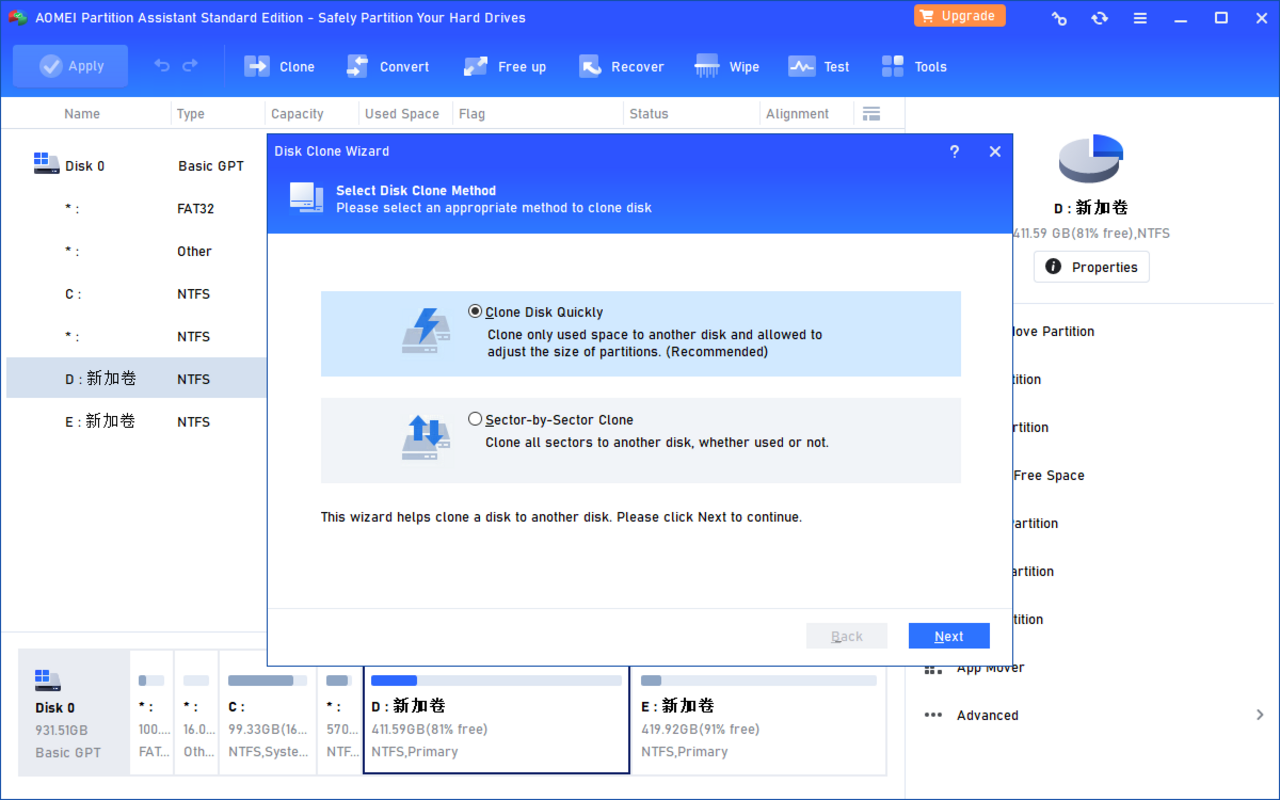Choose the Sector-by-Sector Clone option
1280x800 pixels.
(475, 418)
